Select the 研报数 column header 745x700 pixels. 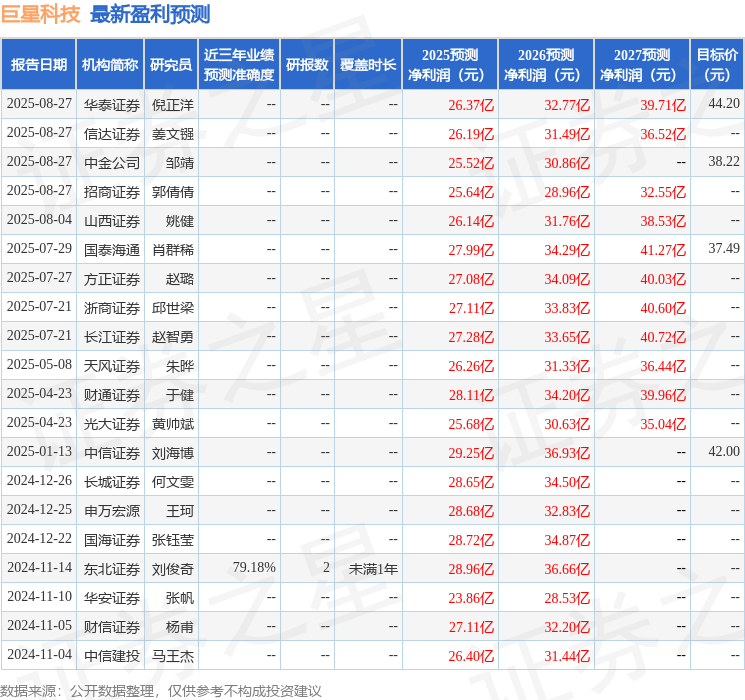[307, 65]
